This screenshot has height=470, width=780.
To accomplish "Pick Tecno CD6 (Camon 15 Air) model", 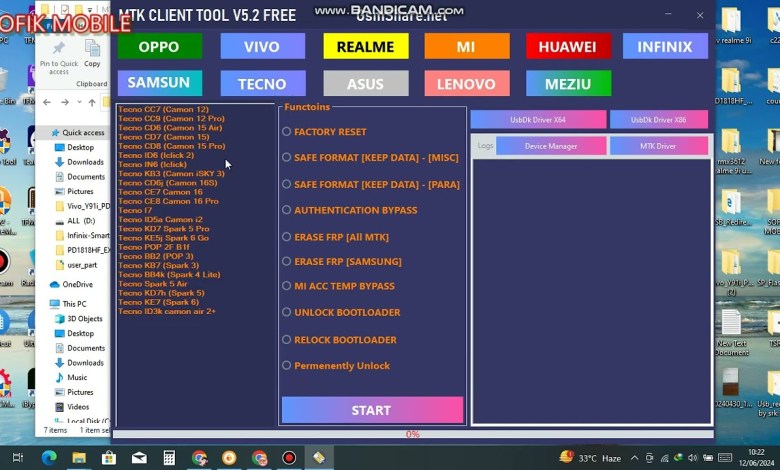I will [170, 128].
